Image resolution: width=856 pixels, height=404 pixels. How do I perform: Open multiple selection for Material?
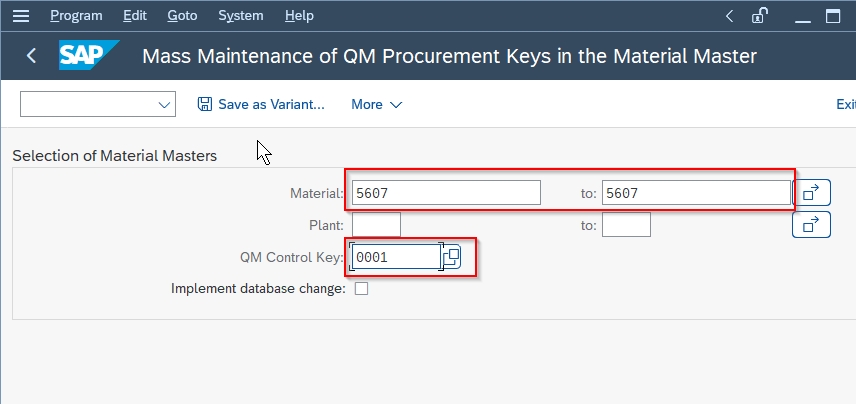point(811,192)
